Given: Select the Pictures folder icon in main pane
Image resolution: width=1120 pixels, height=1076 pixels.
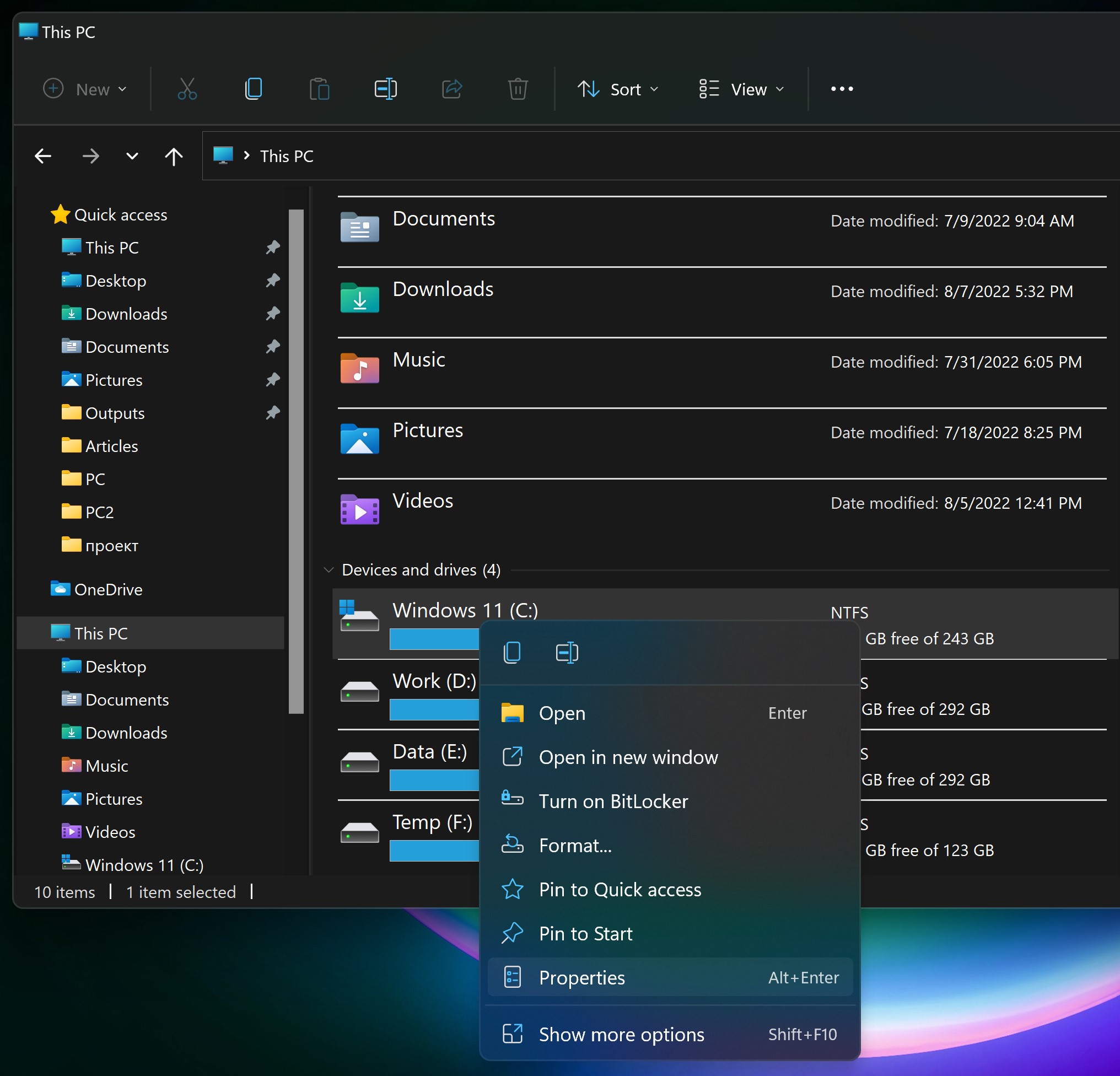Looking at the screenshot, I should click(359, 439).
